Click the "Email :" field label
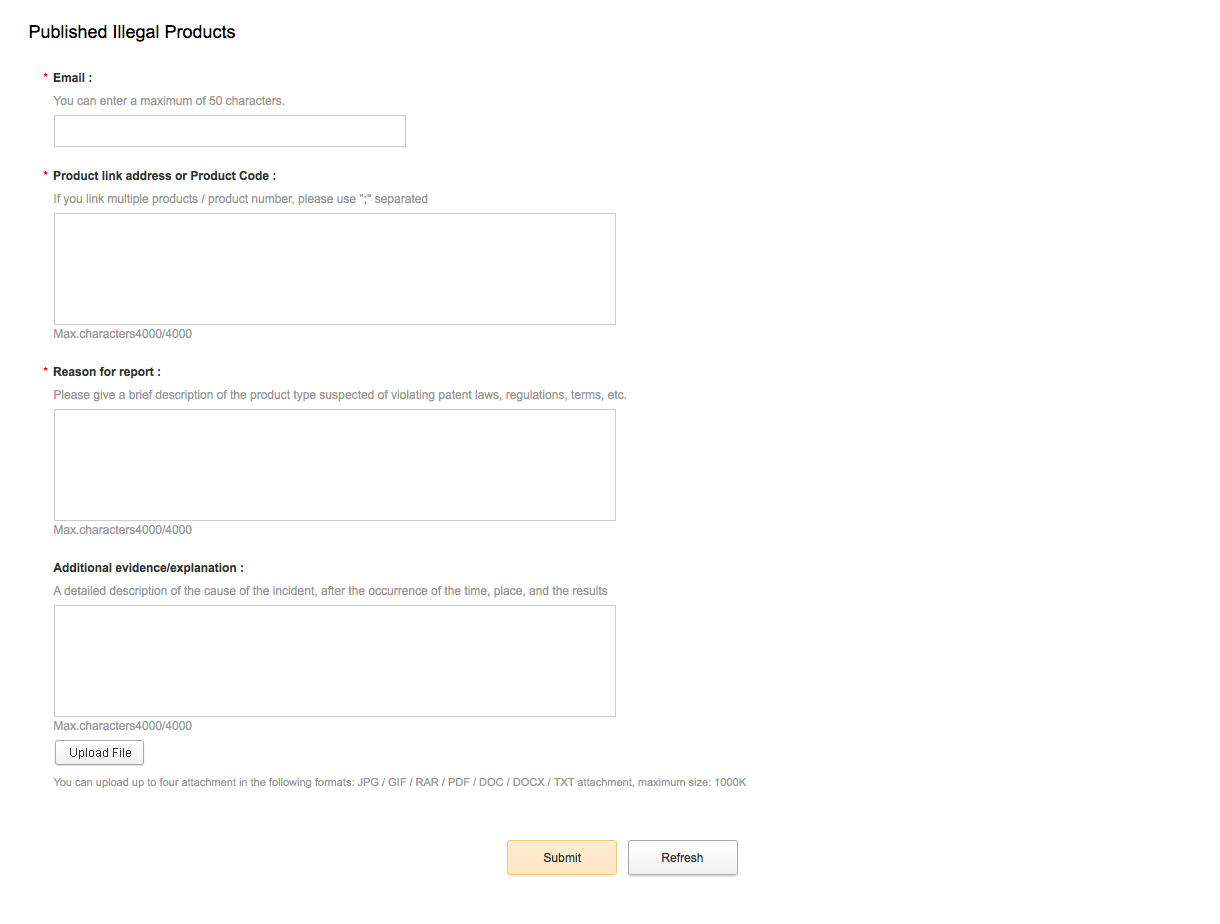The height and width of the screenshot is (924, 1220). pyautogui.click(x=73, y=78)
